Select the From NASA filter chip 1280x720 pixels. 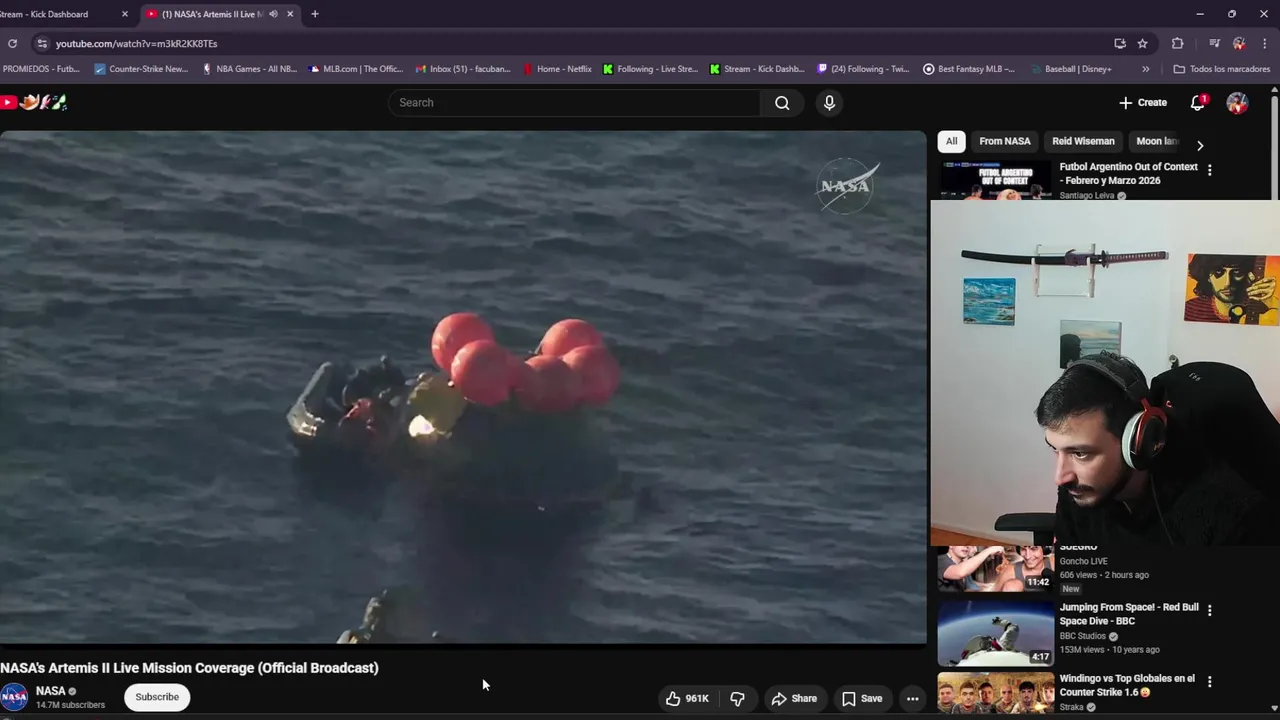click(1005, 141)
